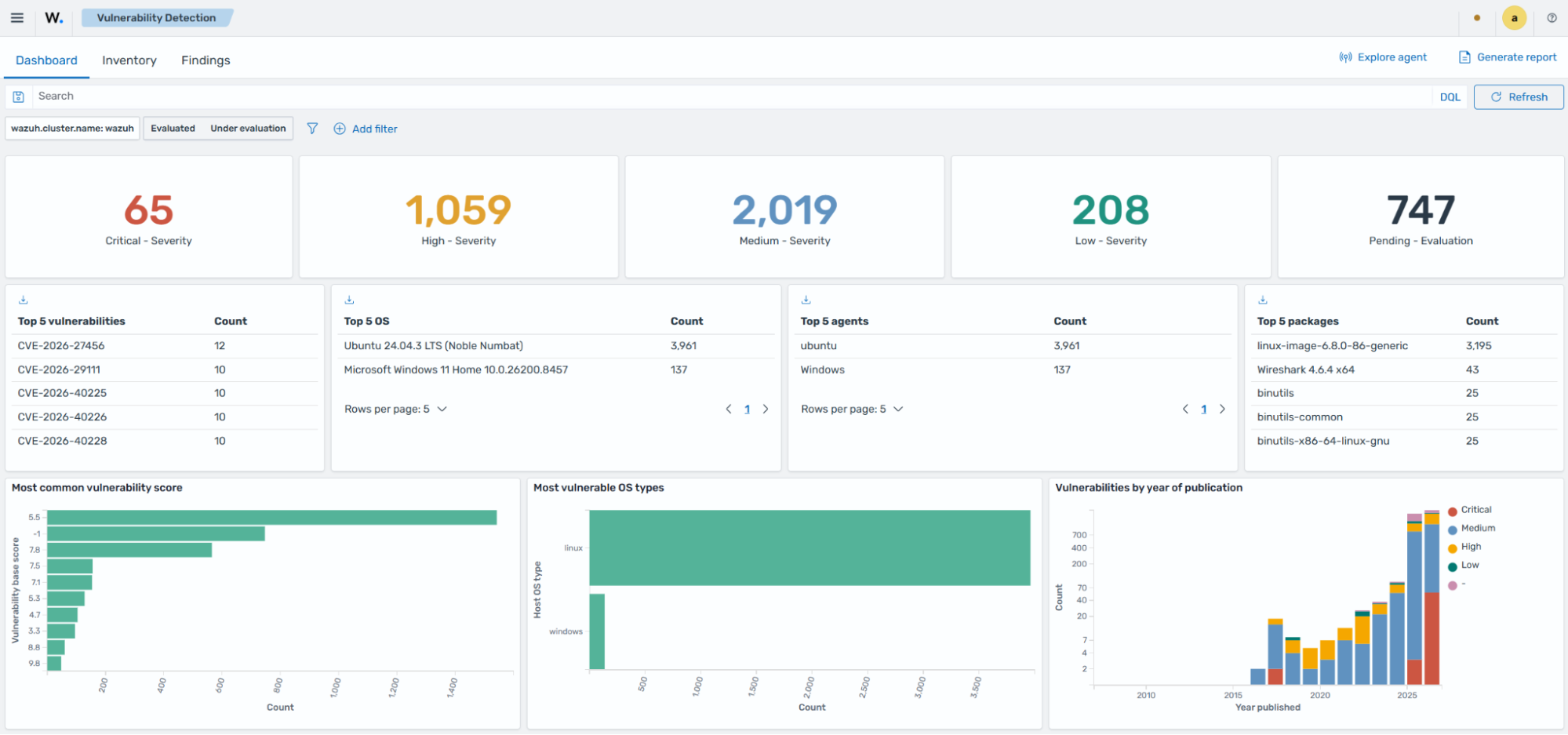Toggle Critical series in chart legend

coord(1470,510)
